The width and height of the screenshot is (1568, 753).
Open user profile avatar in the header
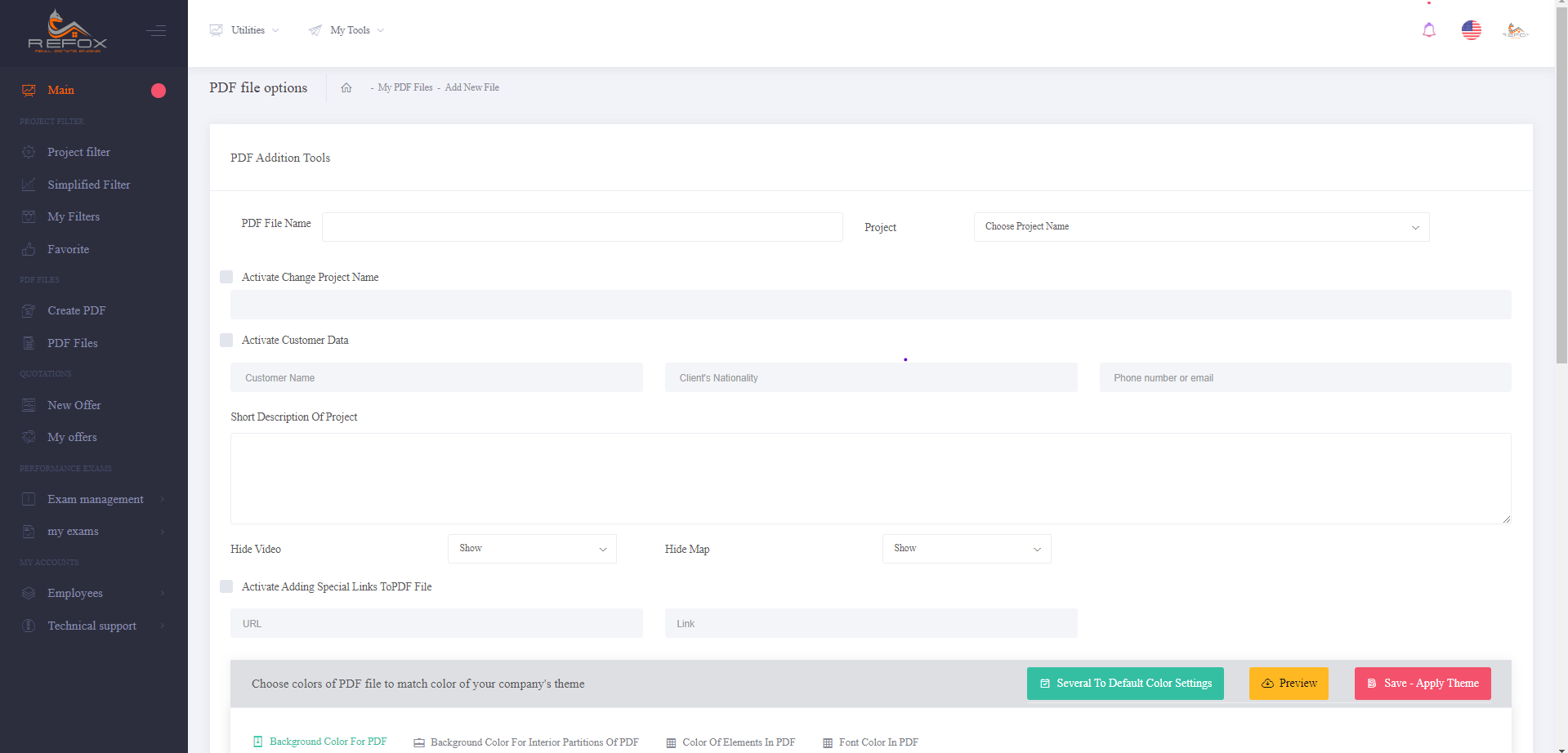[x=1514, y=30]
